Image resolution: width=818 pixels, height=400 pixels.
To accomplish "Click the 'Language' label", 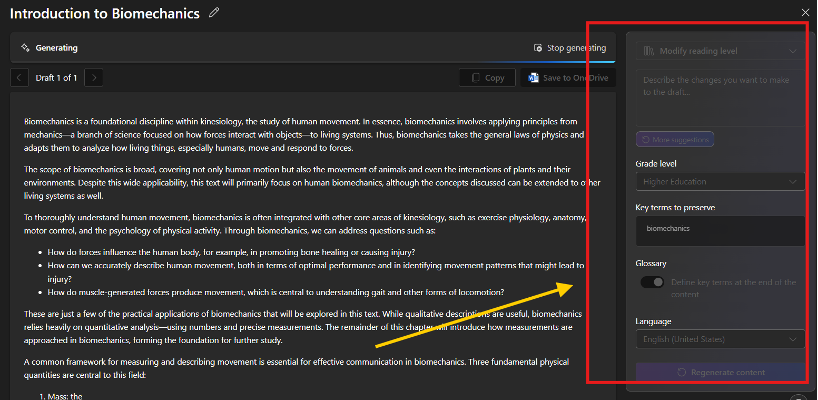I will point(653,321).
